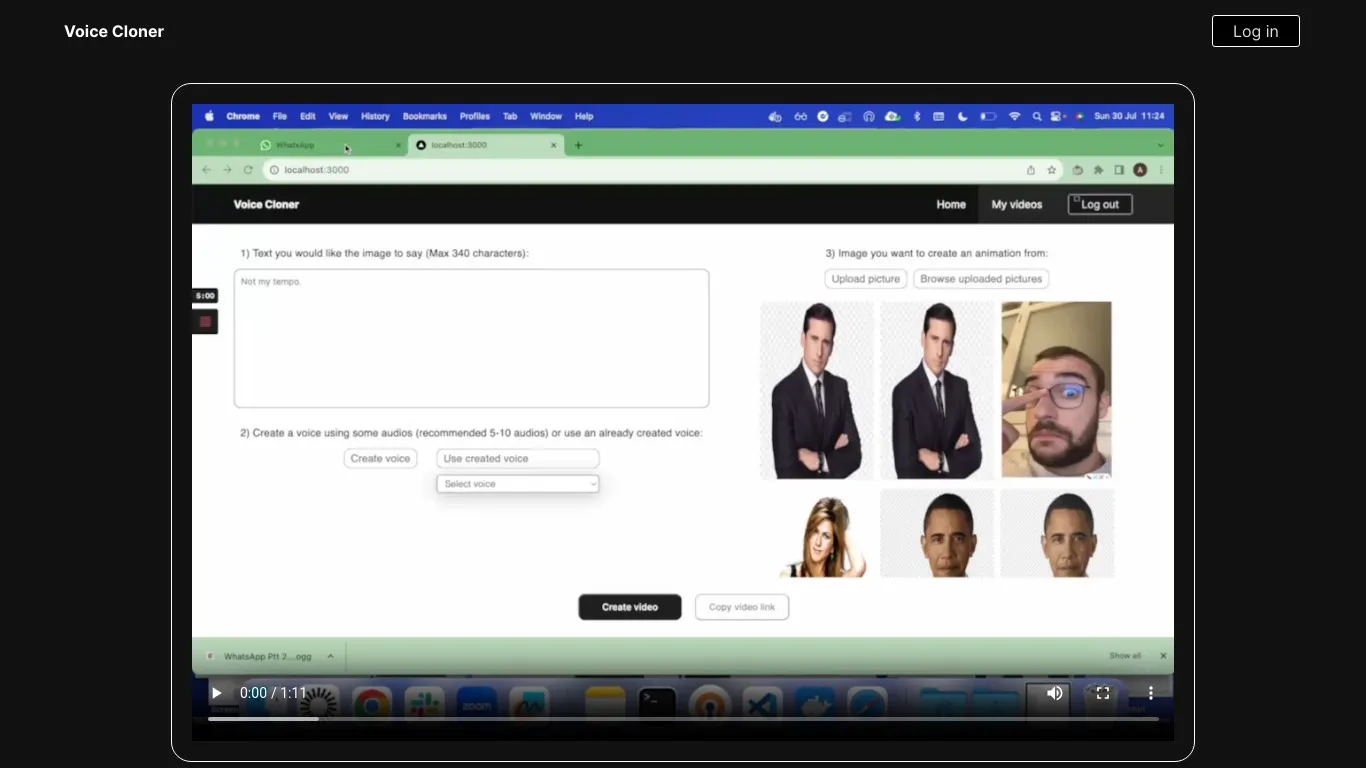Click the Copy video link button
1366x768 pixels.
point(742,607)
